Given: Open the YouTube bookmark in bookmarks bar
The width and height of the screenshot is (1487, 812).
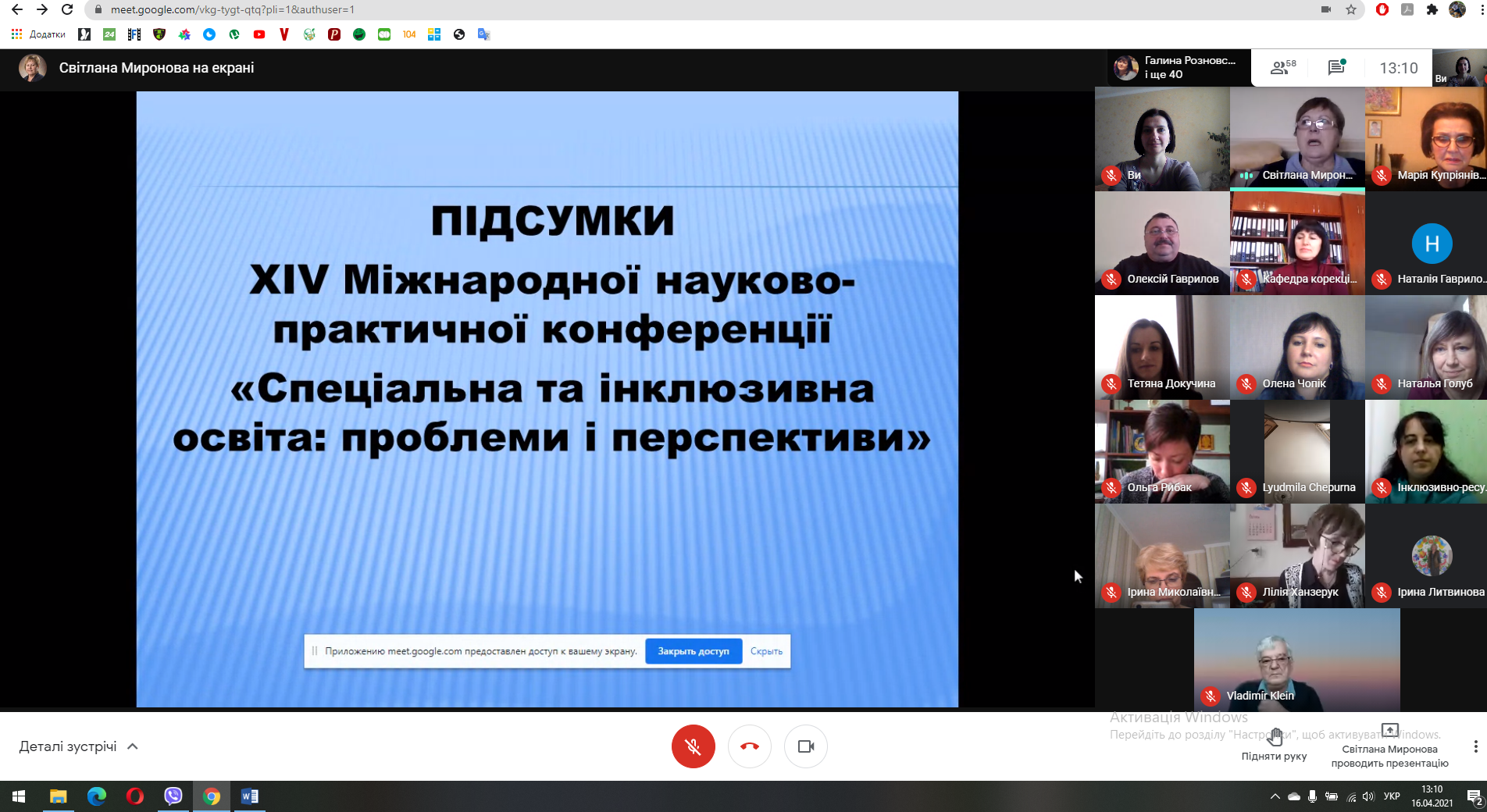Looking at the screenshot, I should click(259, 34).
